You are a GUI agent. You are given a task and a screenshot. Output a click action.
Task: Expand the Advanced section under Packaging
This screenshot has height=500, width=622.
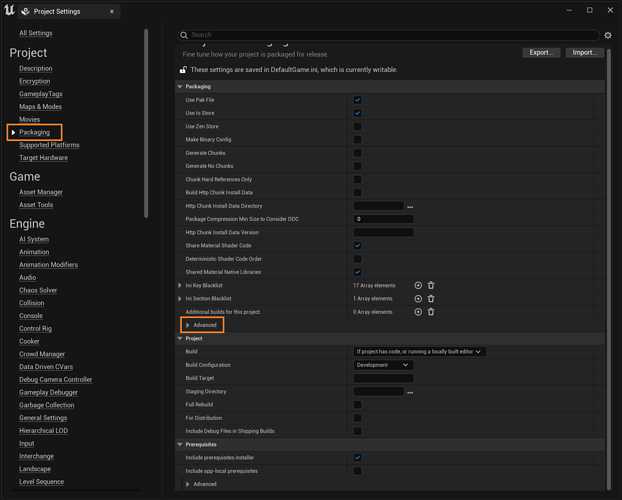201,325
